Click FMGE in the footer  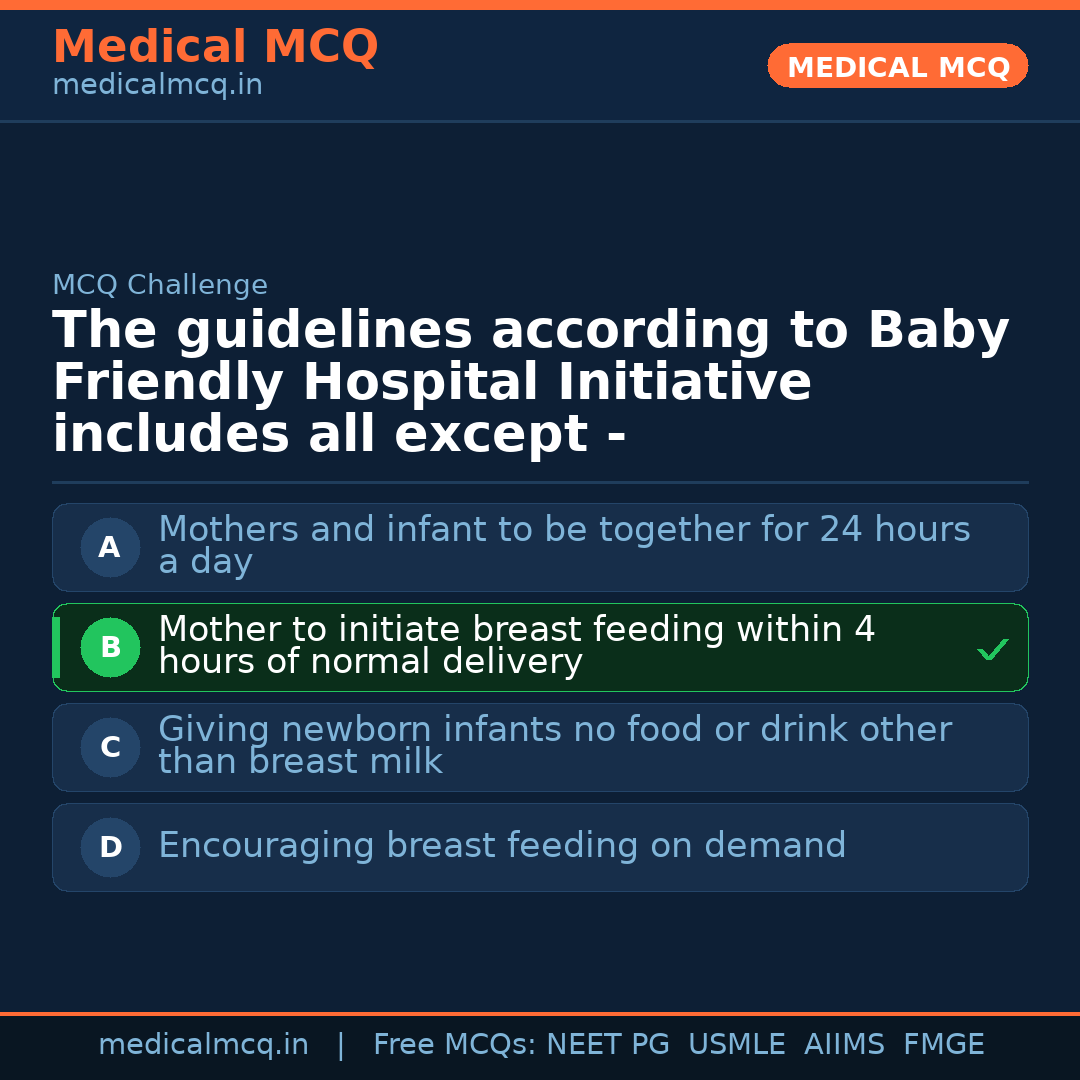[x=943, y=1045]
